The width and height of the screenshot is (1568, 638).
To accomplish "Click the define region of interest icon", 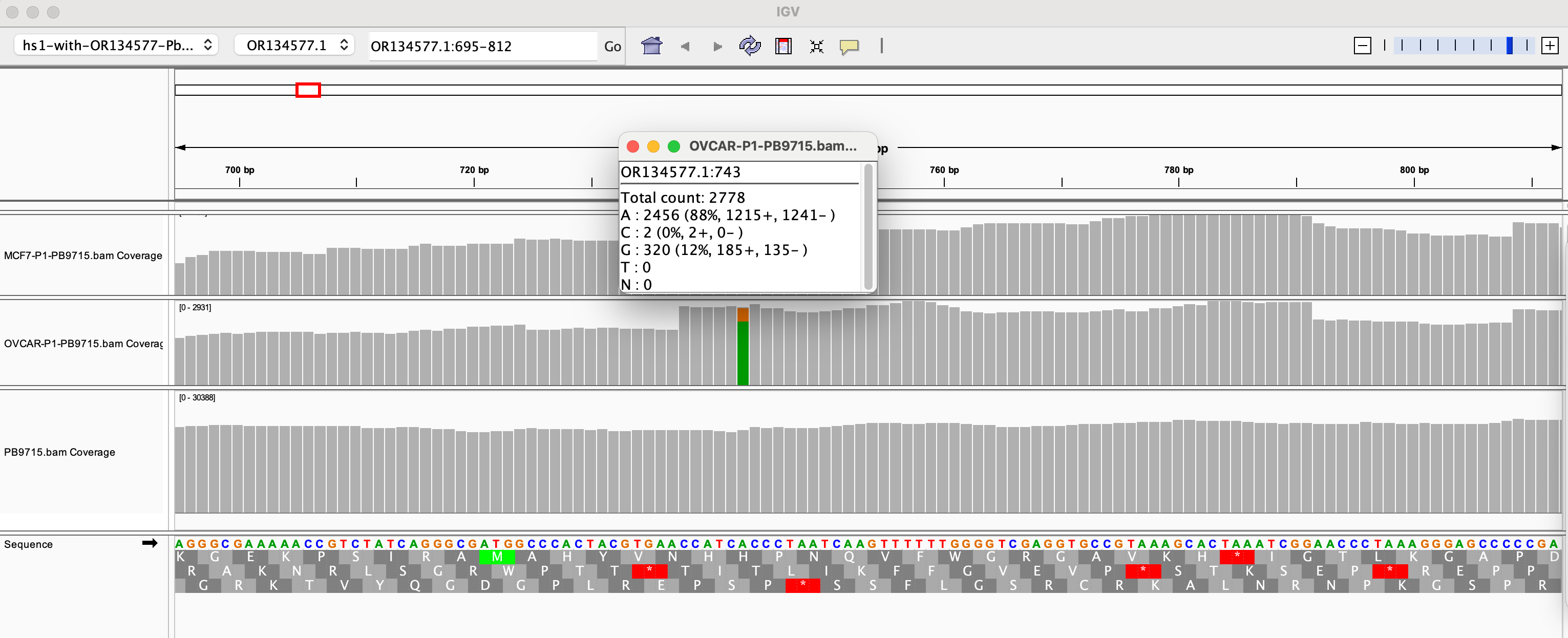I will [783, 46].
